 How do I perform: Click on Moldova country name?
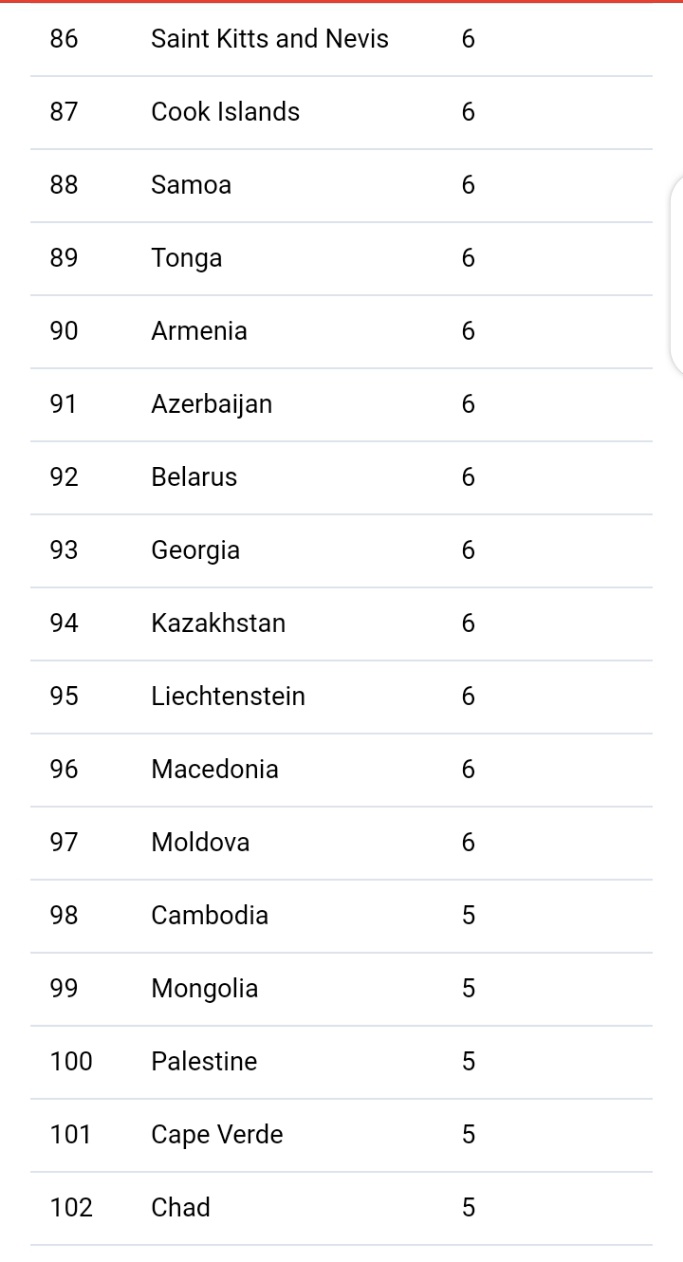point(200,842)
